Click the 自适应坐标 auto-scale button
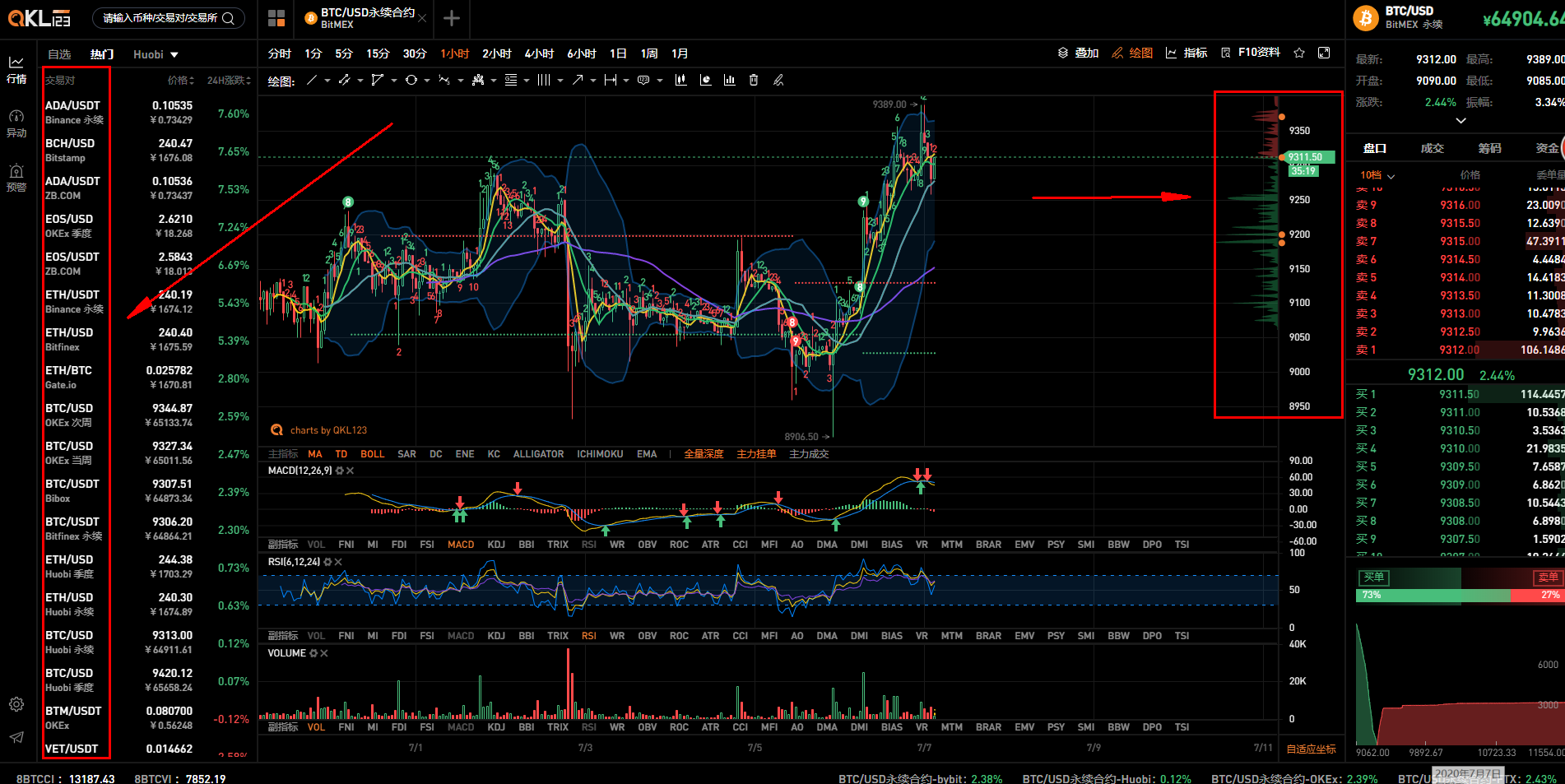This screenshot has height=784, width=1565. (1312, 749)
